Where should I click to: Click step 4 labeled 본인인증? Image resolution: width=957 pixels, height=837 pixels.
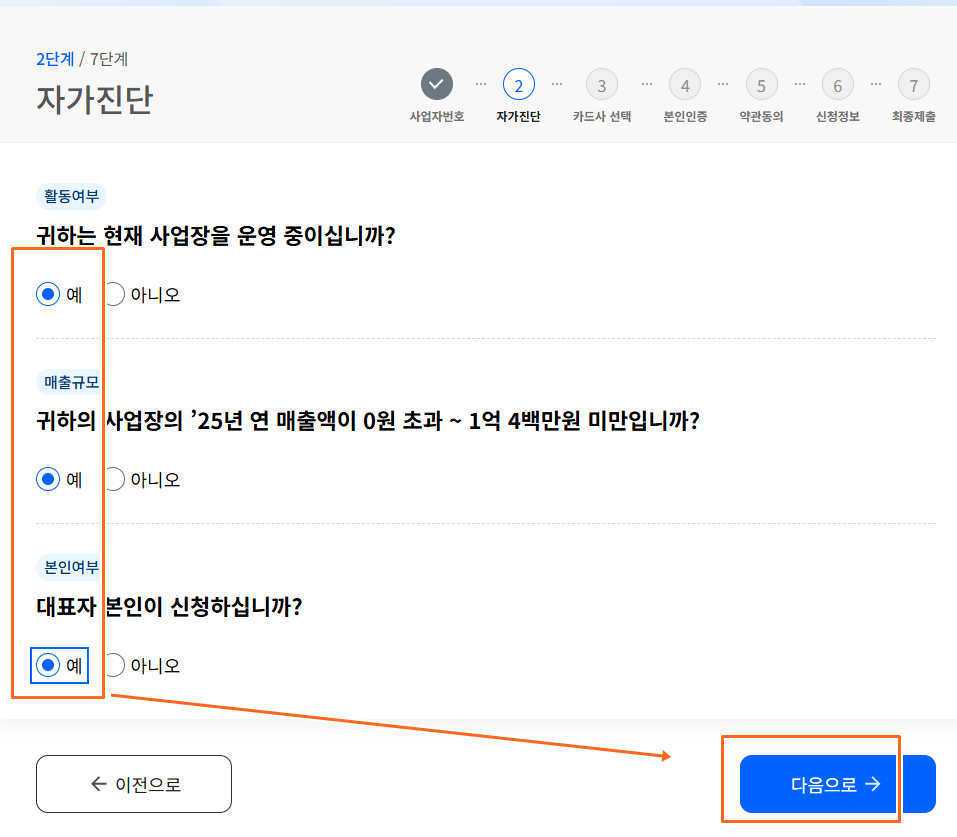point(684,85)
